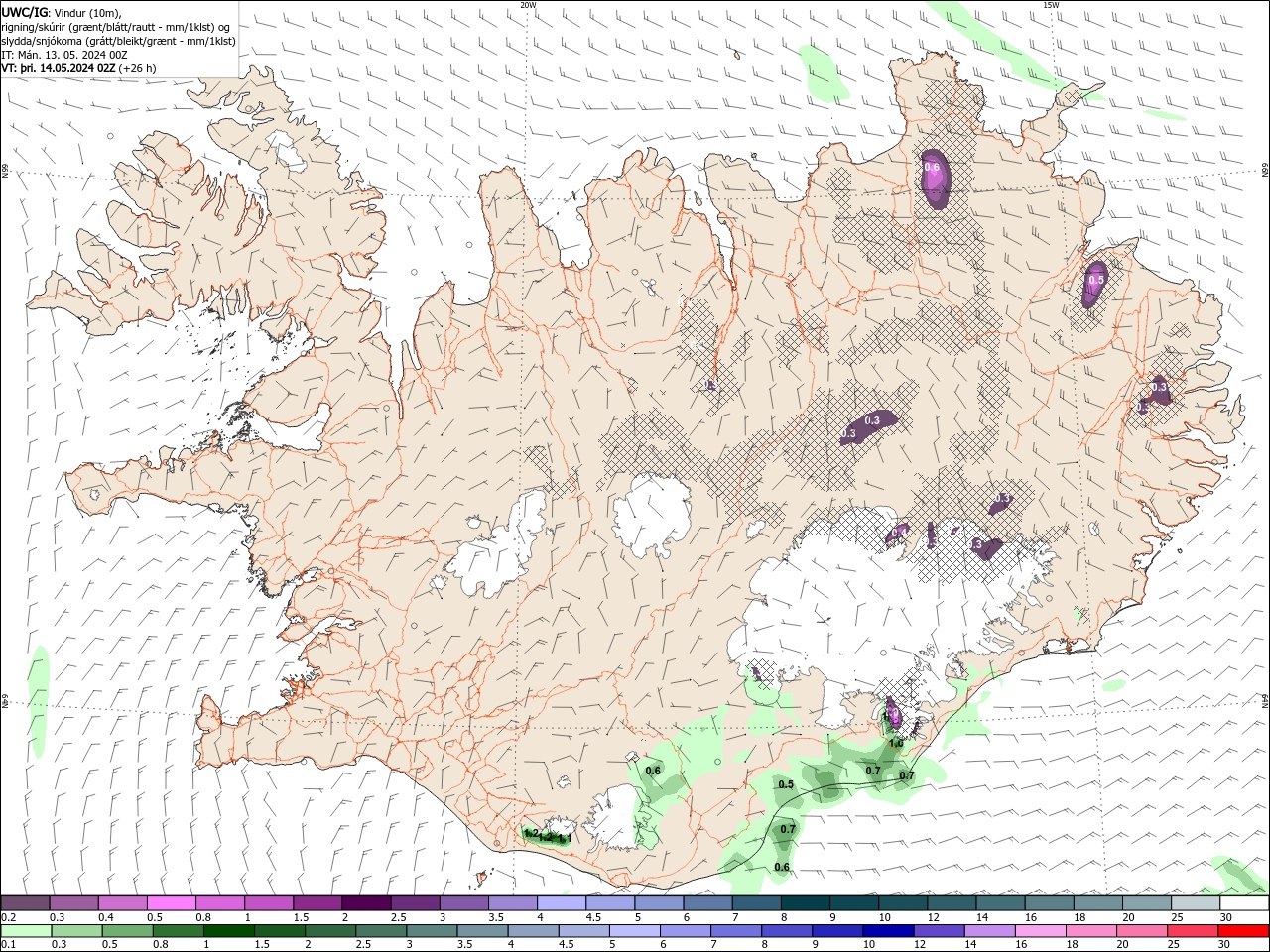Screen dimensions: 1270x952
Task: Select upper legend bright pink swatch between 0.5 and 0.8
Action: (171, 903)
